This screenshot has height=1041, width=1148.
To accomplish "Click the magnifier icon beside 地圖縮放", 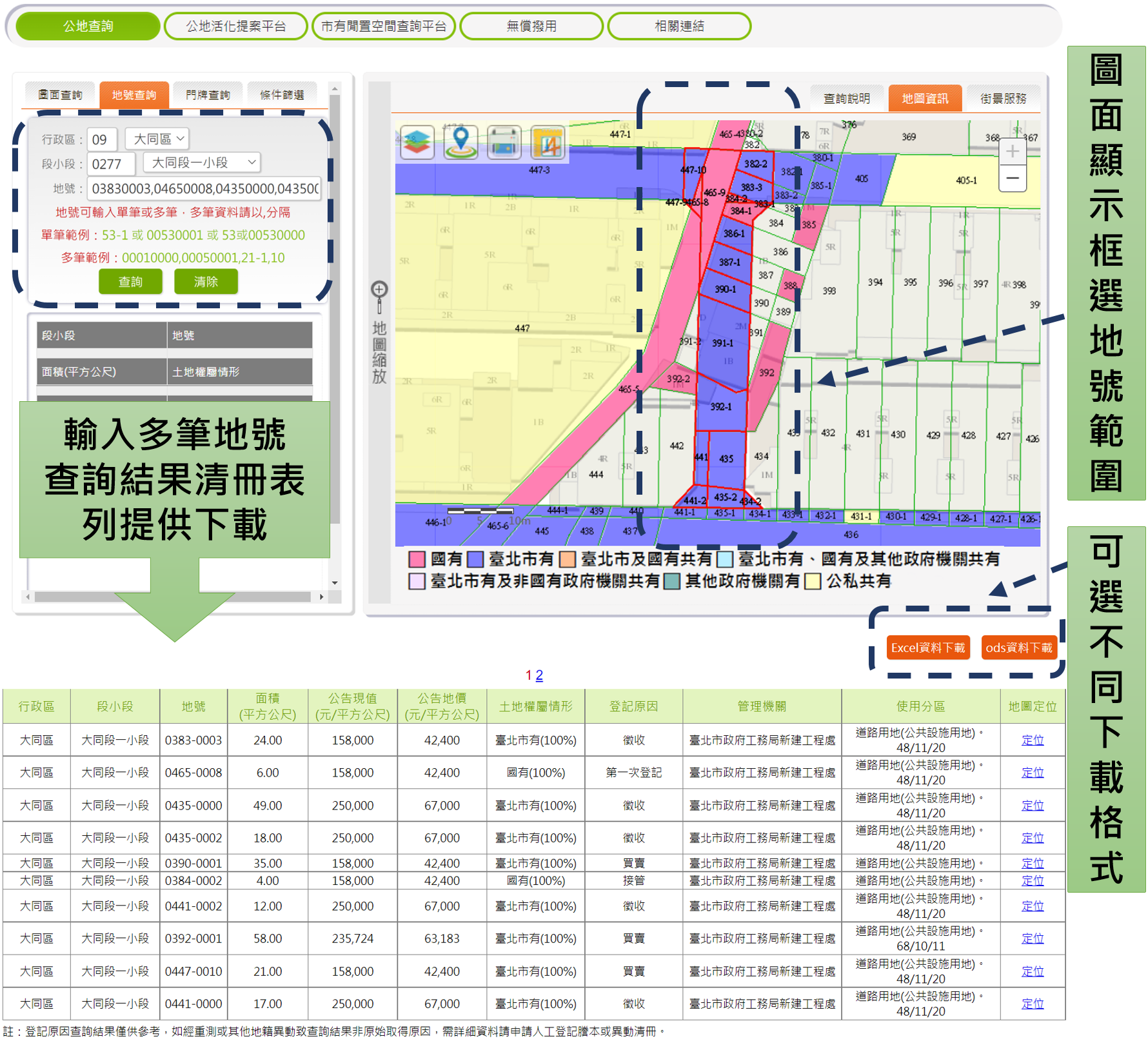I will pos(379,290).
